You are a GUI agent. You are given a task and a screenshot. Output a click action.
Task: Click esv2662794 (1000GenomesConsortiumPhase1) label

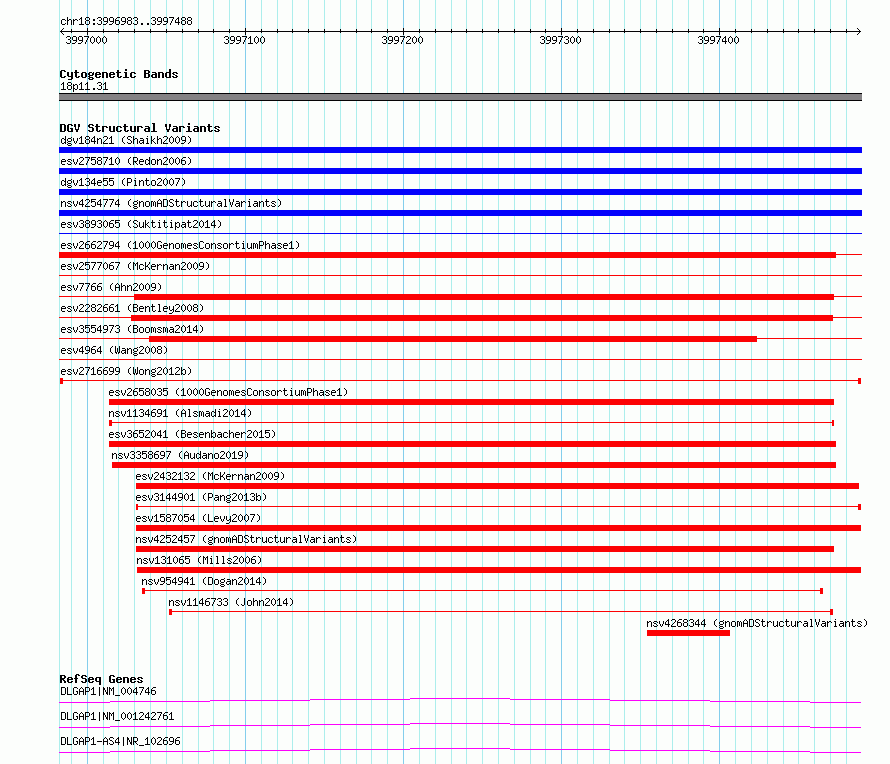[x=180, y=245]
